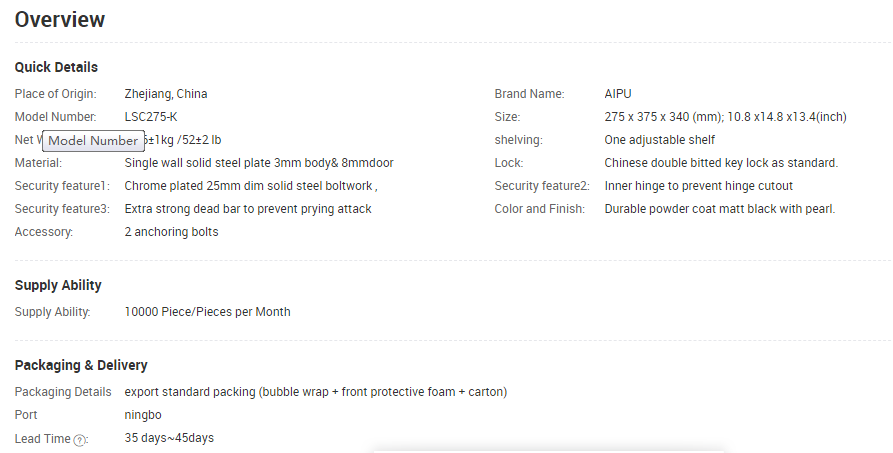893x453 pixels.
Task: Click the chrome plated boltwork feature text
Action: (x=250, y=186)
